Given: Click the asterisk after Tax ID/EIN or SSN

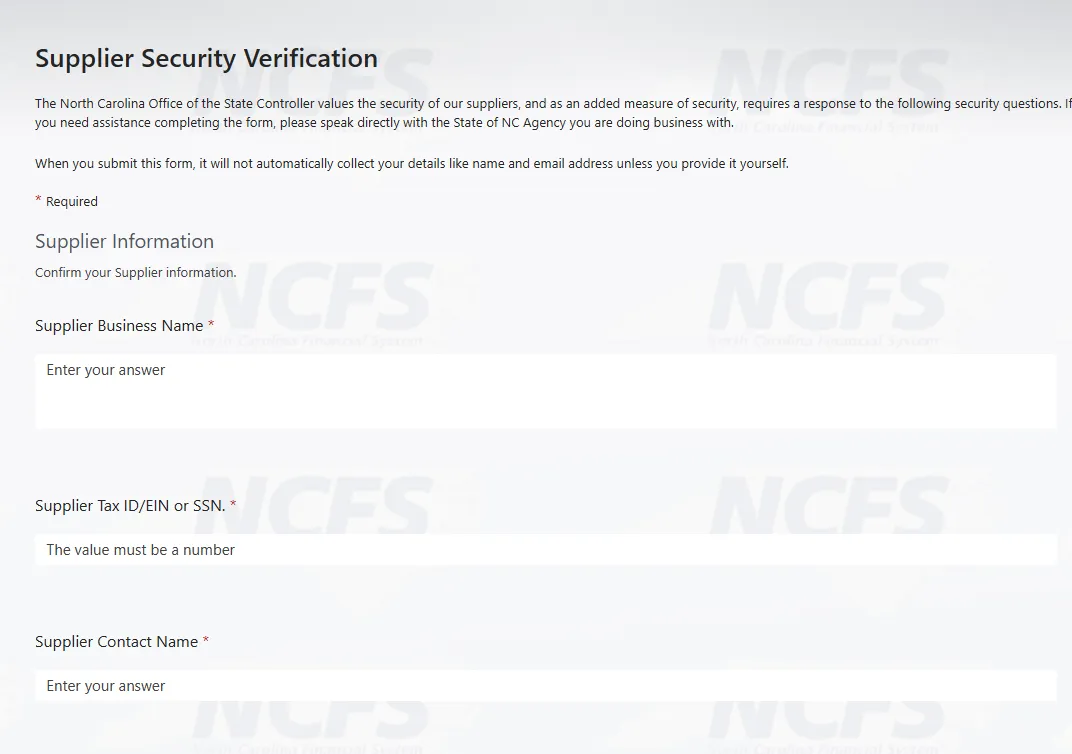Looking at the screenshot, I should tap(233, 505).
